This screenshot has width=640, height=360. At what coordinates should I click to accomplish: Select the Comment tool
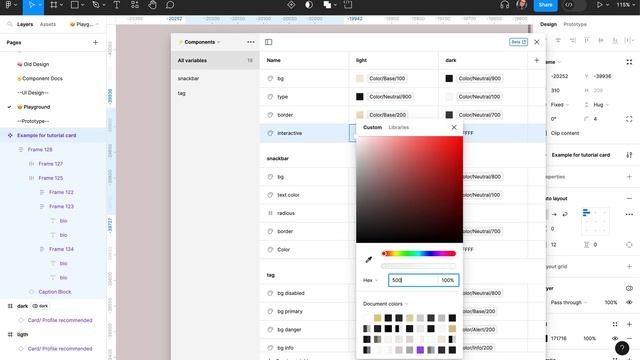[170, 5]
